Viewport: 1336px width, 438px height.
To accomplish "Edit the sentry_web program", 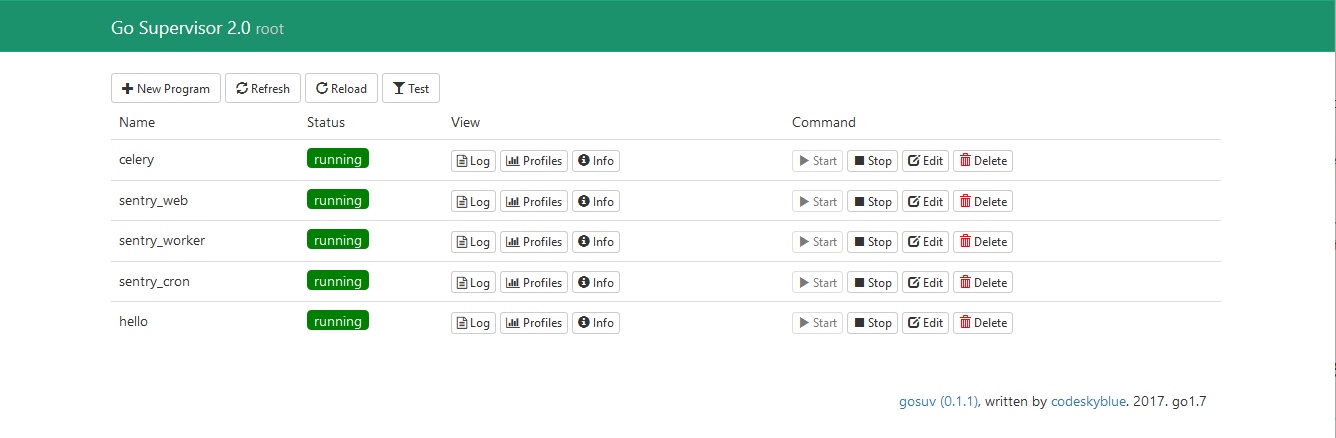I will click(926, 201).
